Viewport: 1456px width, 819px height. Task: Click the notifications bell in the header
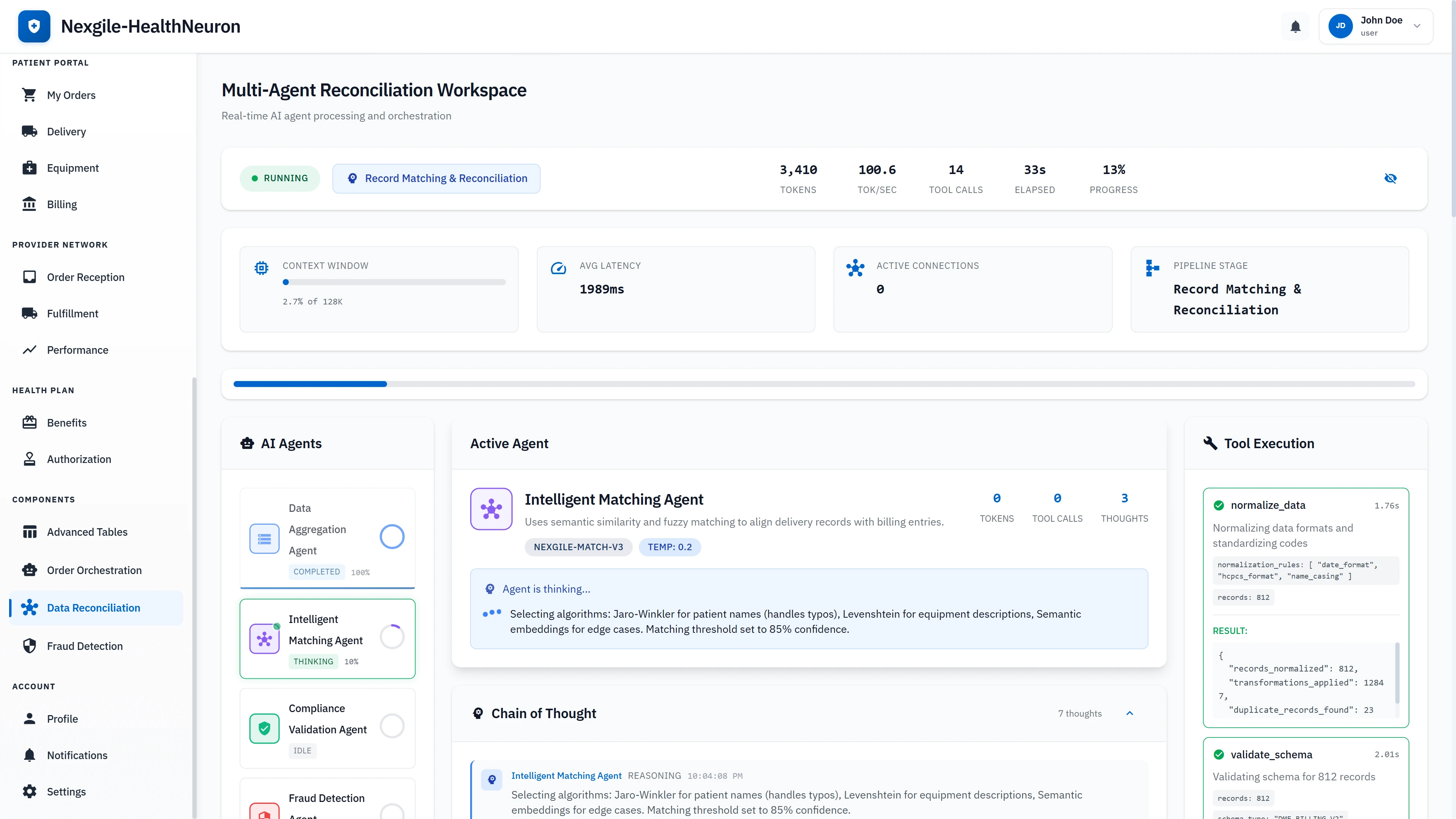pyautogui.click(x=1295, y=26)
